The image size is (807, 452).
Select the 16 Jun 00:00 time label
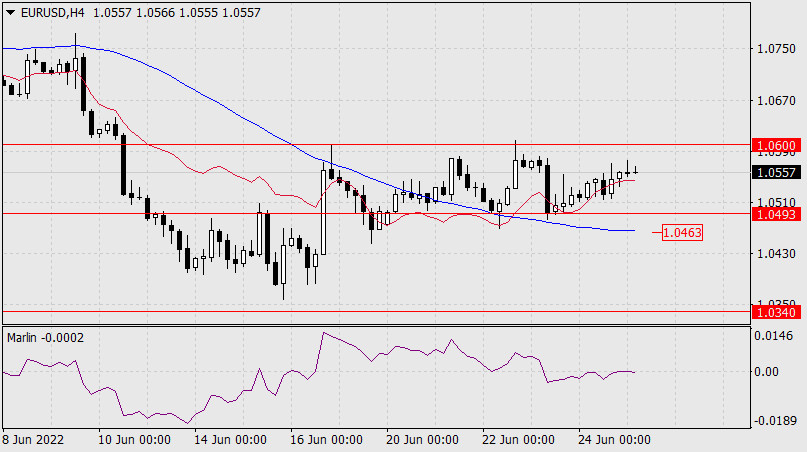(x=326, y=440)
